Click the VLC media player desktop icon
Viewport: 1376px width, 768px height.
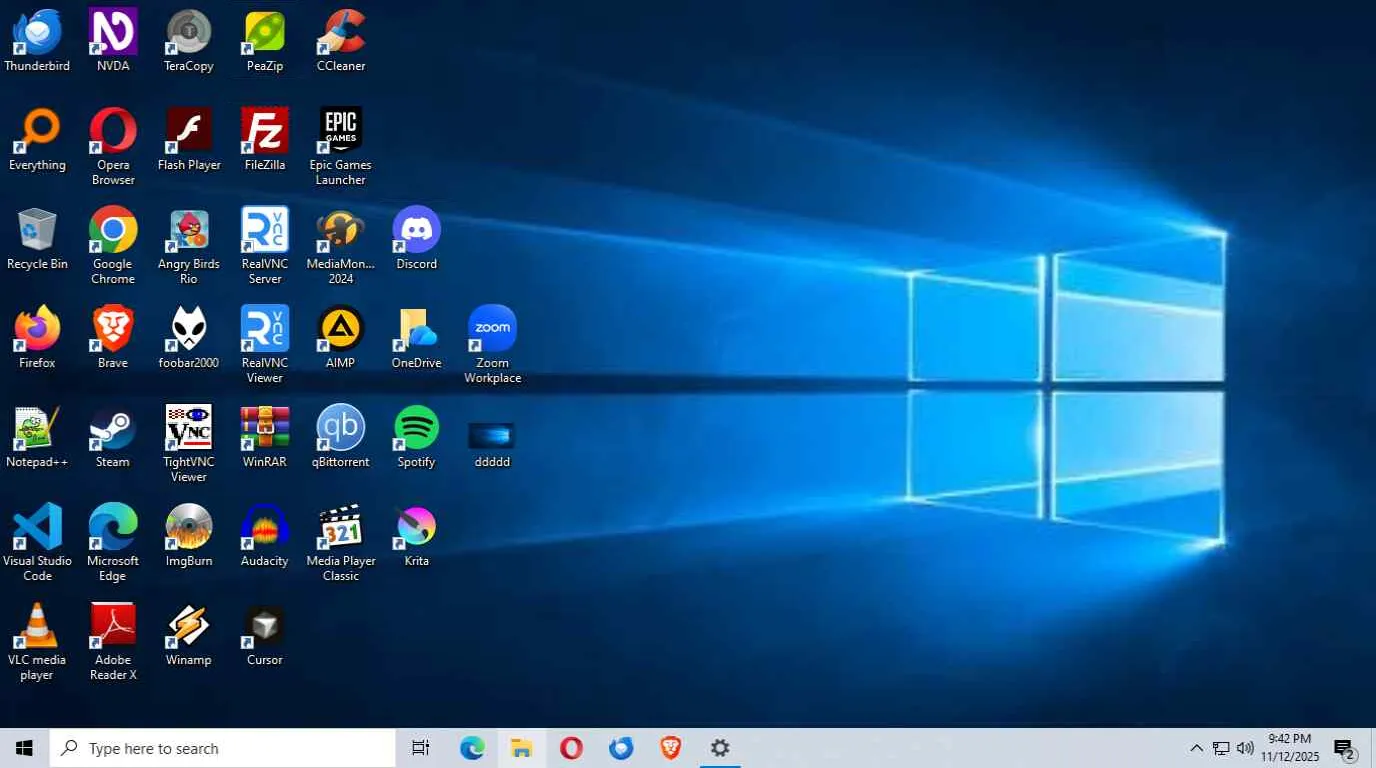point(37,642)
